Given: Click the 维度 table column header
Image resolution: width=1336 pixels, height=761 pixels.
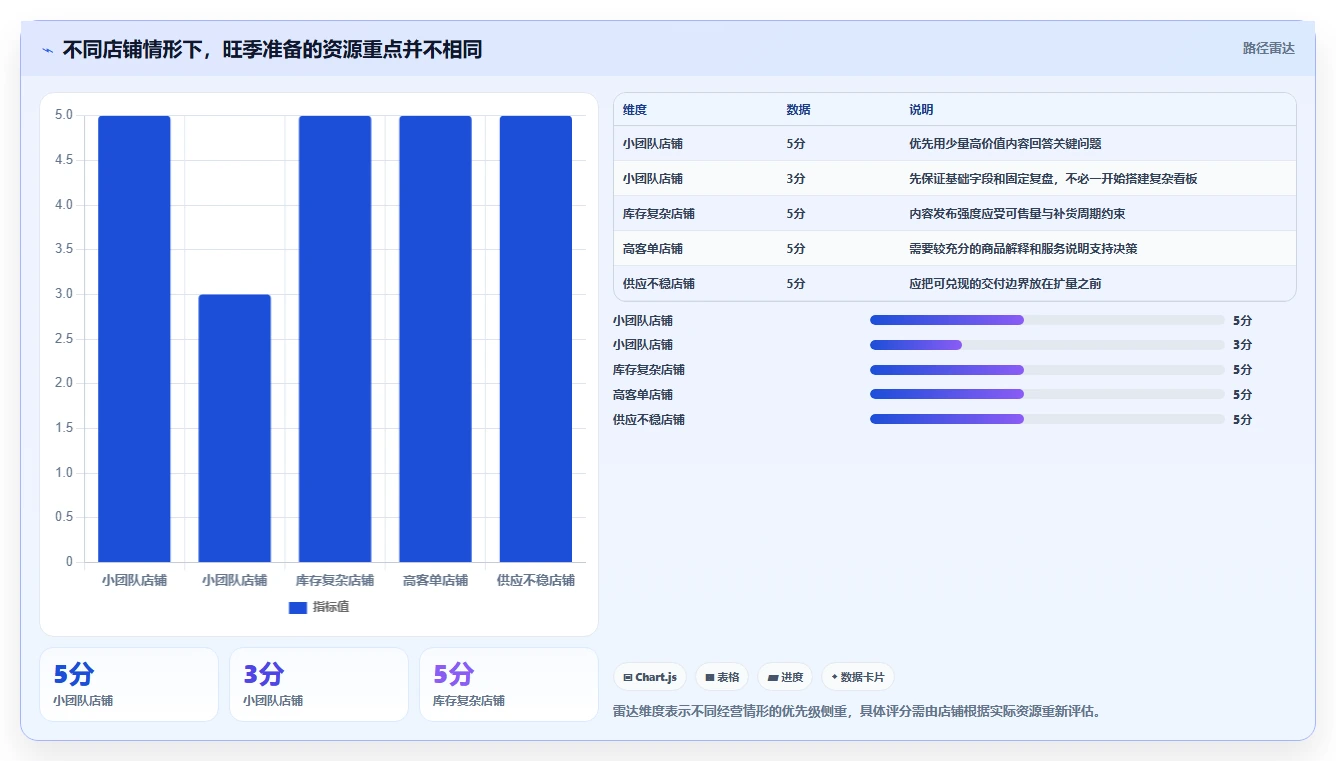Looking at the screenshot, I should pyautogui.click(x=635, y=110).
